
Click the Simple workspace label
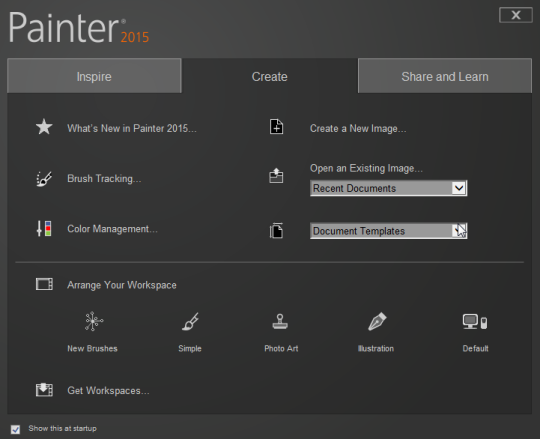click(x=190, y=348)
